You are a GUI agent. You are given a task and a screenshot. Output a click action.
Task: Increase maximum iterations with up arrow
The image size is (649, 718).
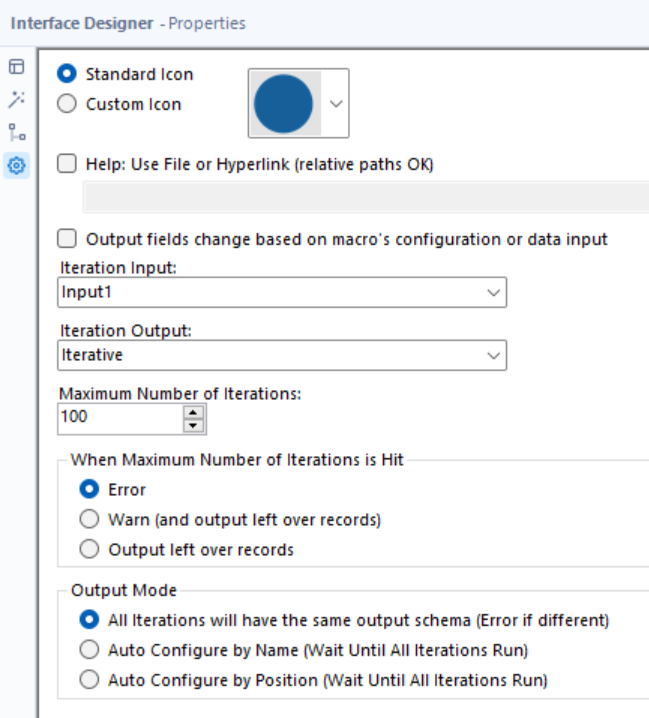(193, 411)
